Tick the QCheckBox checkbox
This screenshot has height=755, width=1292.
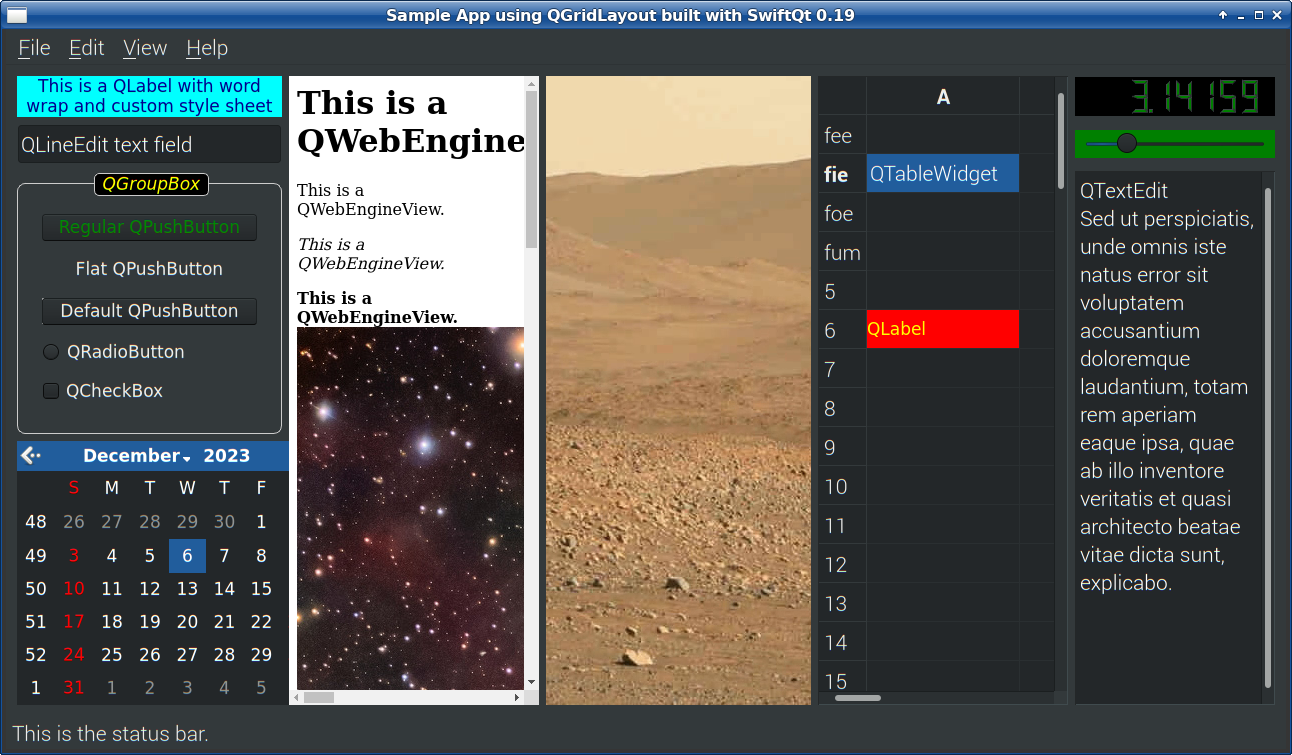51,391
